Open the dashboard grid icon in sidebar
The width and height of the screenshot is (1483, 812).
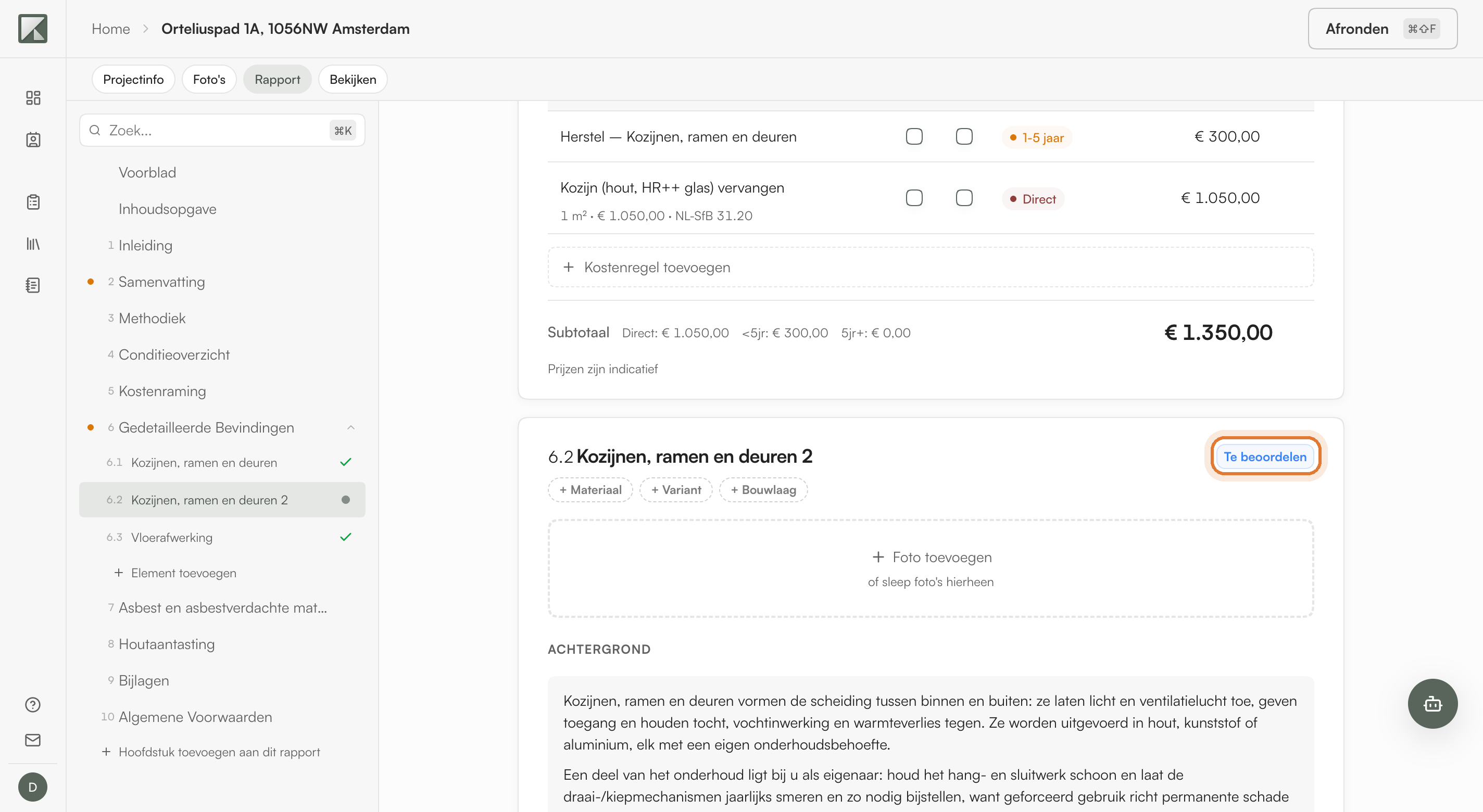tap(33, 98)
